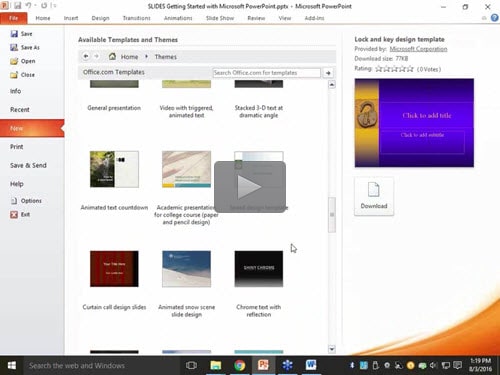The height and width of the screenshot is (375, 500).
Task: Open the Review tab
Action: [256, 18]
